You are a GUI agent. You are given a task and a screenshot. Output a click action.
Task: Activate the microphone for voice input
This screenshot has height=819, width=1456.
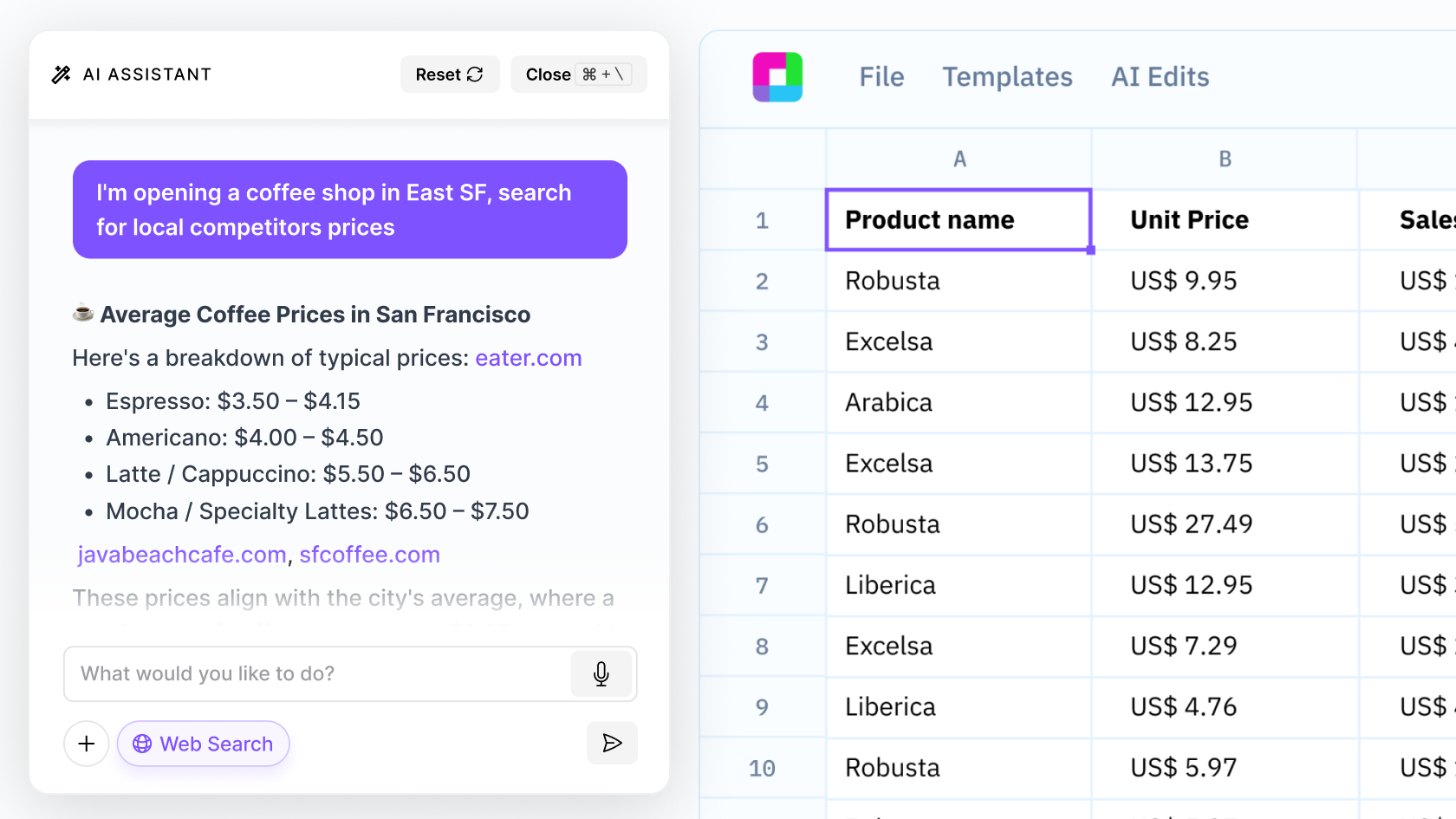[601, 673]
